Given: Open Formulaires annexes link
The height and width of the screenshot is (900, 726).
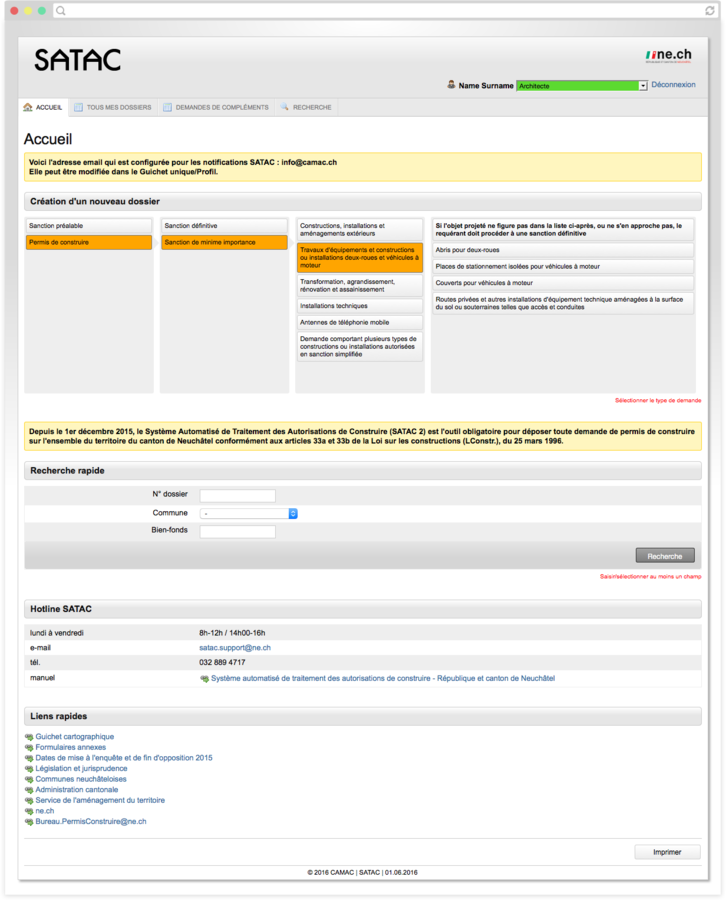Looking at the screenshot, I should (x=71, y=747).
